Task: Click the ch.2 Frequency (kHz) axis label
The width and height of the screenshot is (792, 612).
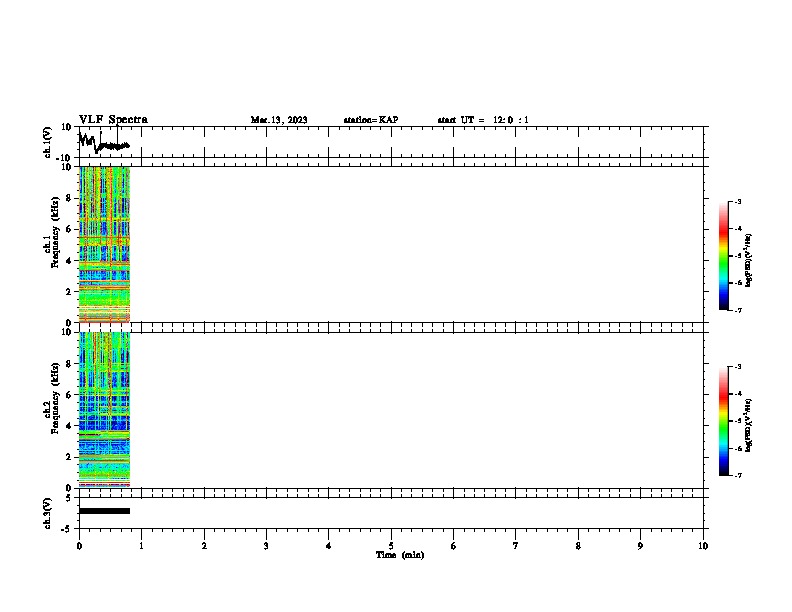Action: [51, 398]
